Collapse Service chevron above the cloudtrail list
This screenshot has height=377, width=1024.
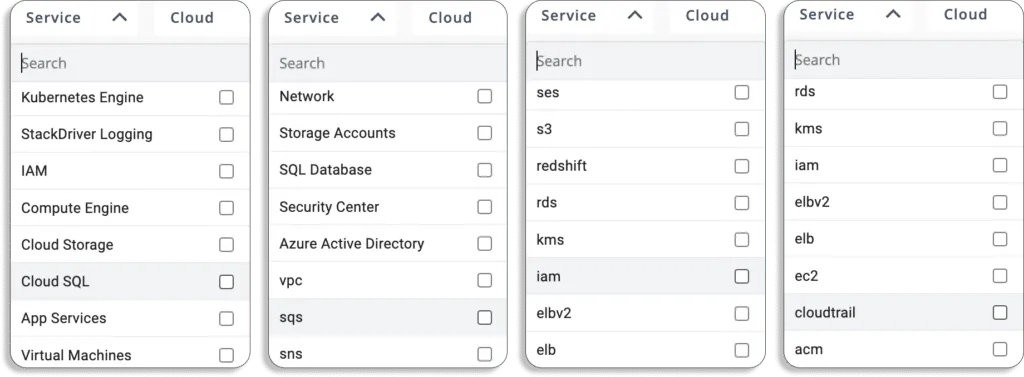pos(893,14)
